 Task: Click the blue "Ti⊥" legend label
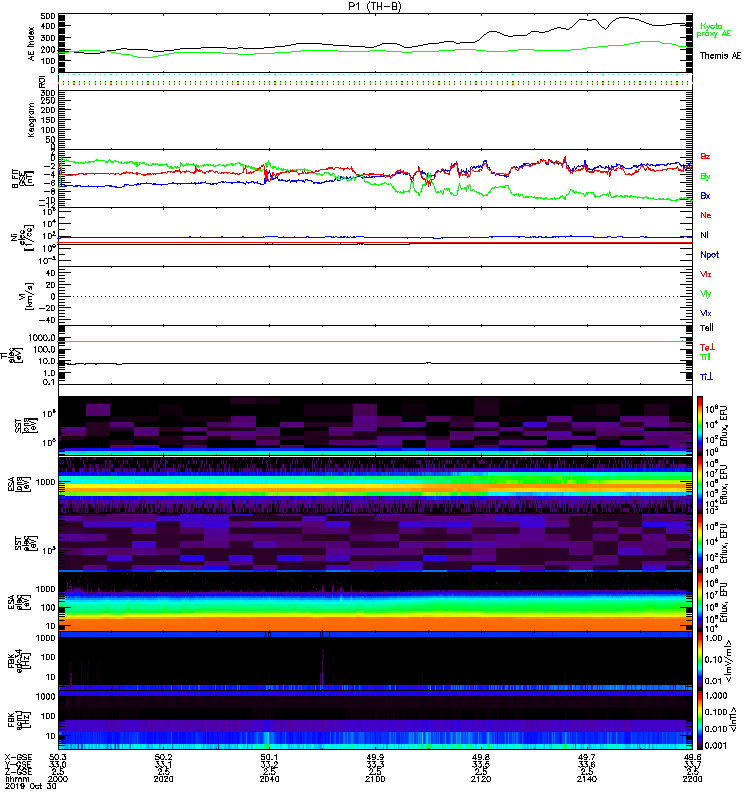point(706,377)
